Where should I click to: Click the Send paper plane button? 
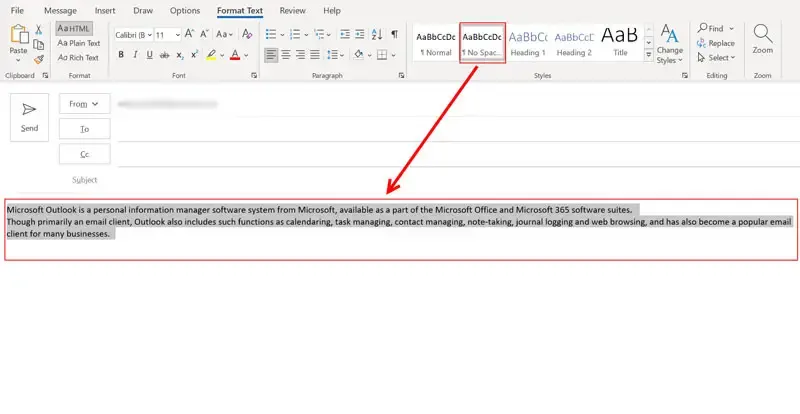pos(30,117)
